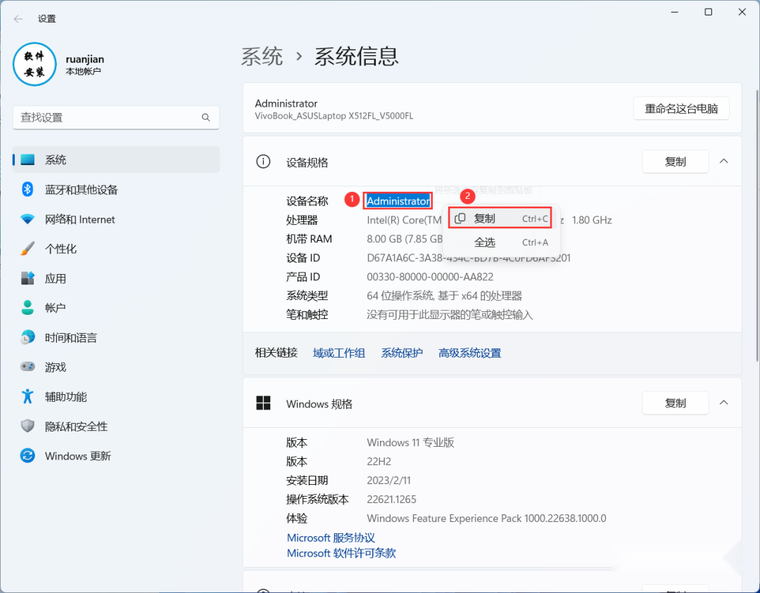Image resolution: width=760 pixels, height=593 pixels.
Task: Minimize the 设置 window
Action: coord(674,12)
